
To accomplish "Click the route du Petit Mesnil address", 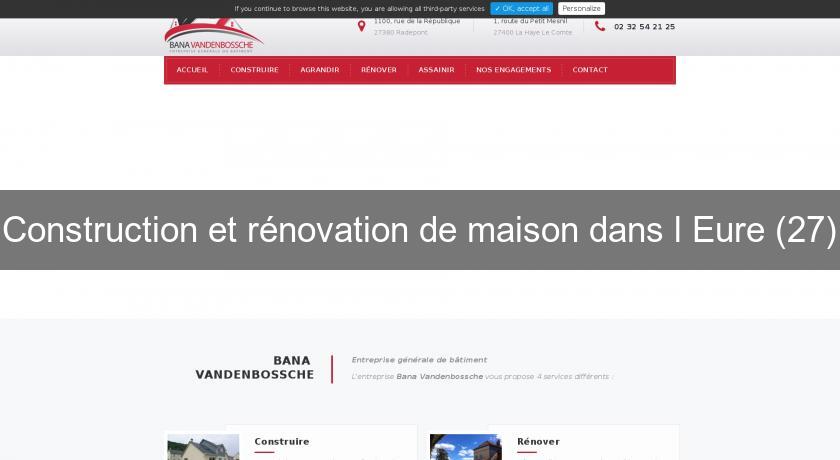I will tap(530, 21).
